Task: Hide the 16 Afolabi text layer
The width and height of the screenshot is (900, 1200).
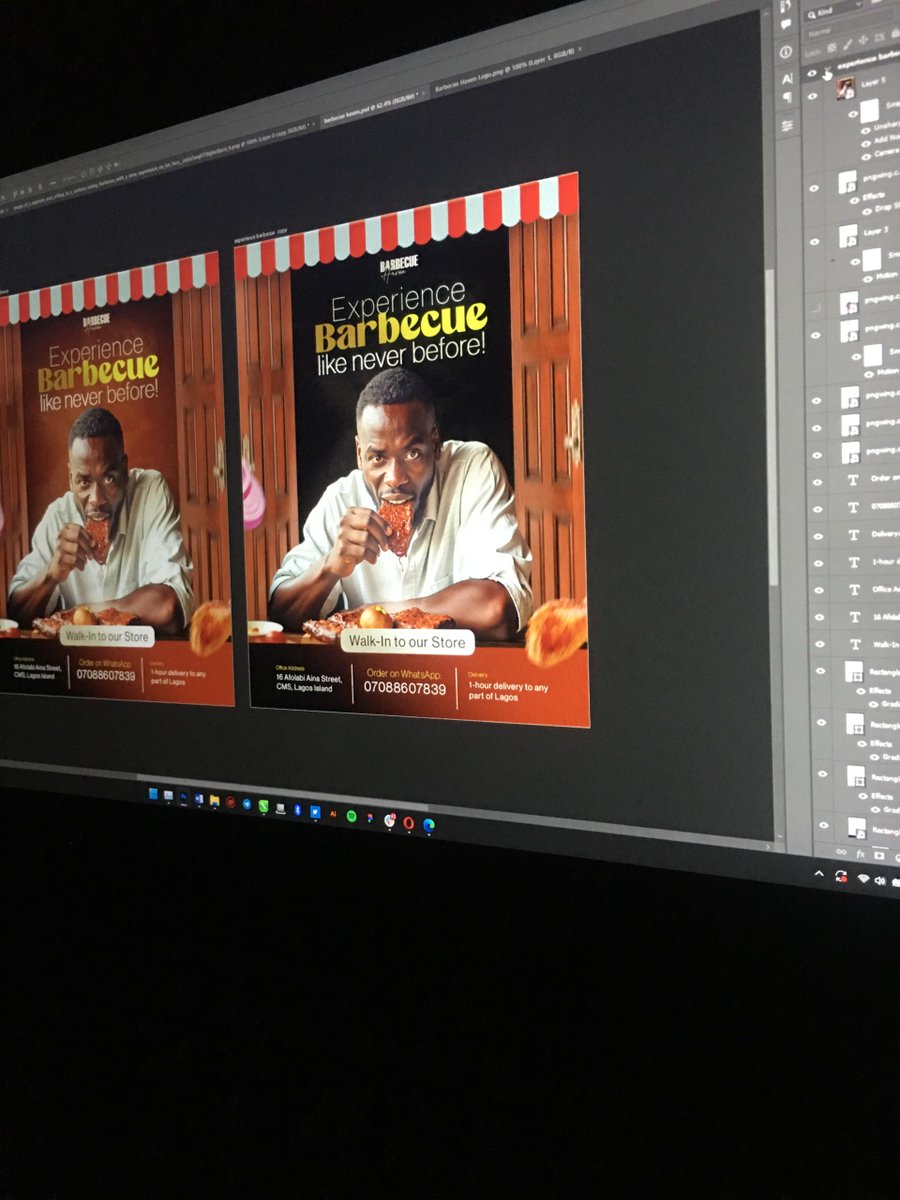Action: [x=818, y=617]
